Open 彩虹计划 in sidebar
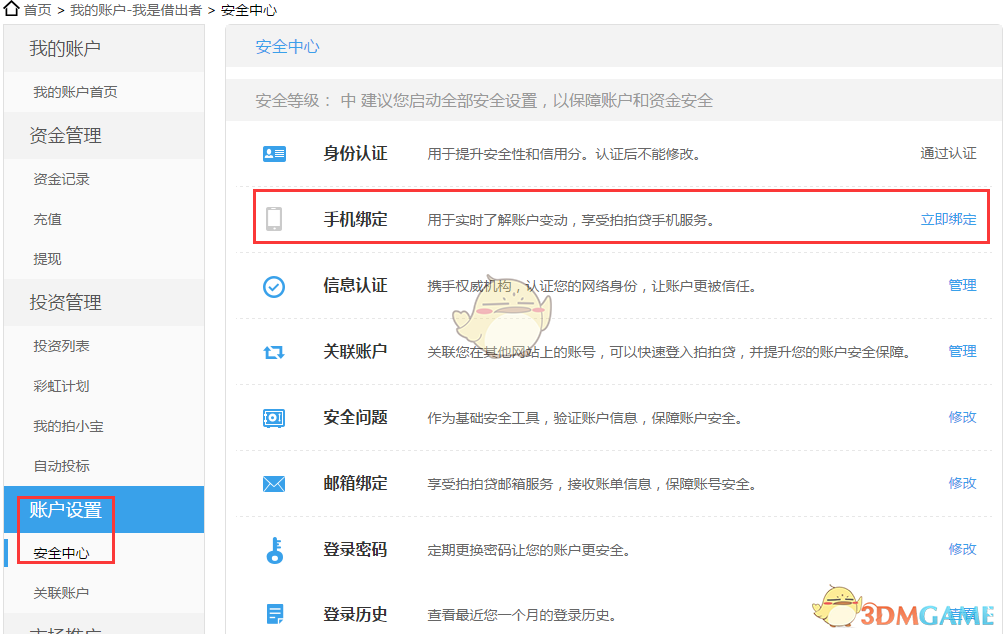The height and width of the screenshot is (634, 1005). tap(62, 386)
